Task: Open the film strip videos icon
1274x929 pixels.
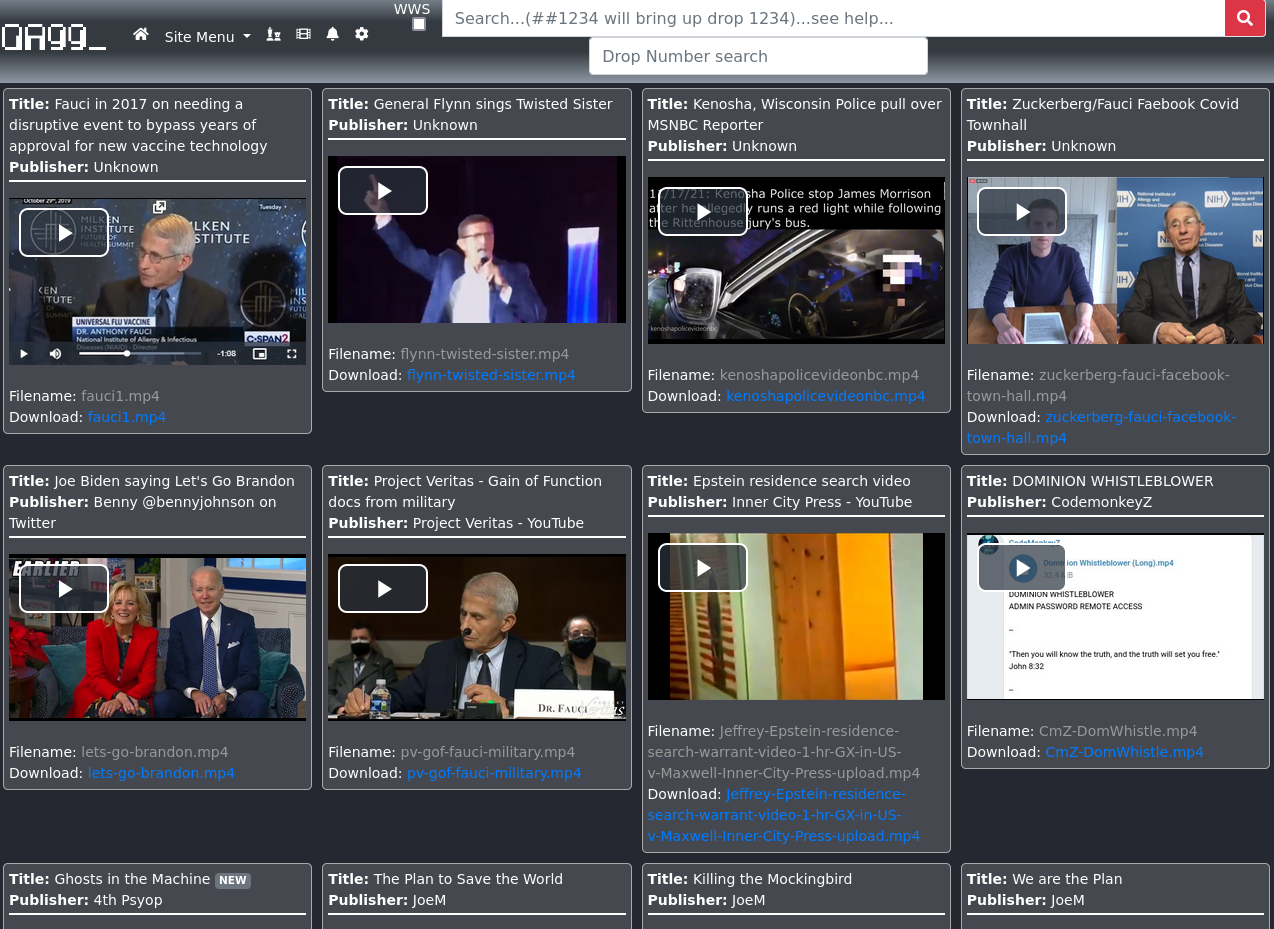Action: (x=304, y=35)
